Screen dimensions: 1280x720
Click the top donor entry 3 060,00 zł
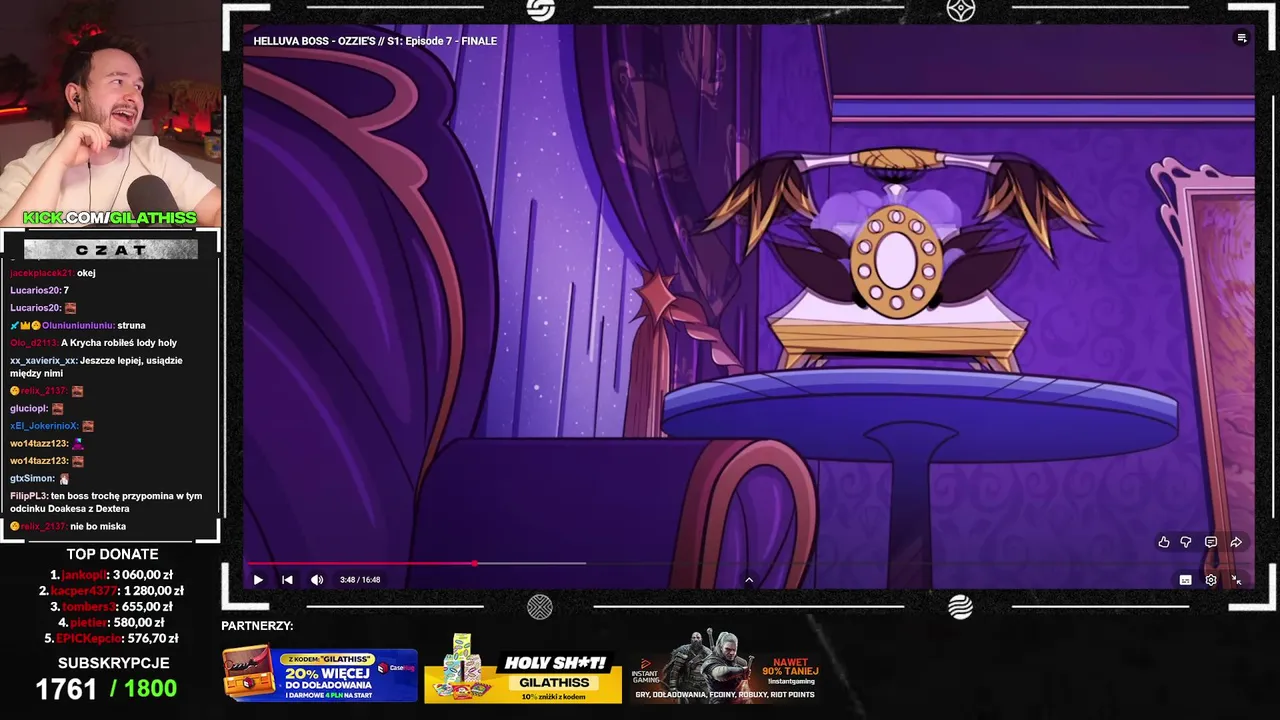[x=111, y=575]
